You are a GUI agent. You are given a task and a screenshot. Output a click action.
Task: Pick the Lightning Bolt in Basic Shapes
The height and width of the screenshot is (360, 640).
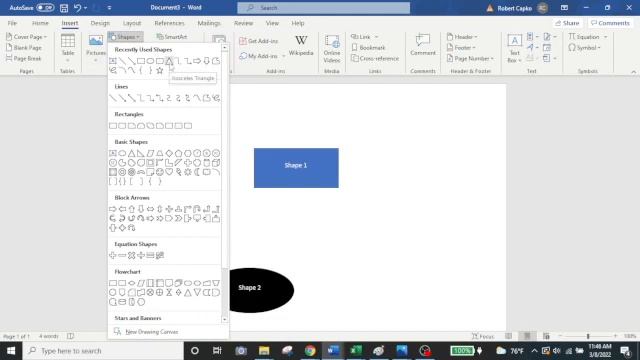tap(178, 172)
